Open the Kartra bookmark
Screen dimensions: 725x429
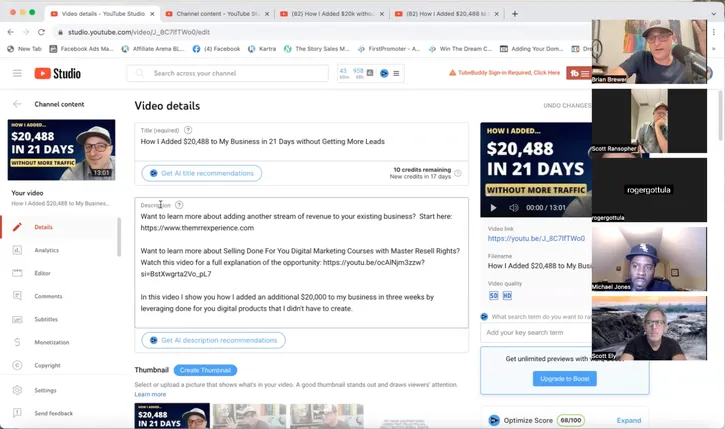click(262, 49)
